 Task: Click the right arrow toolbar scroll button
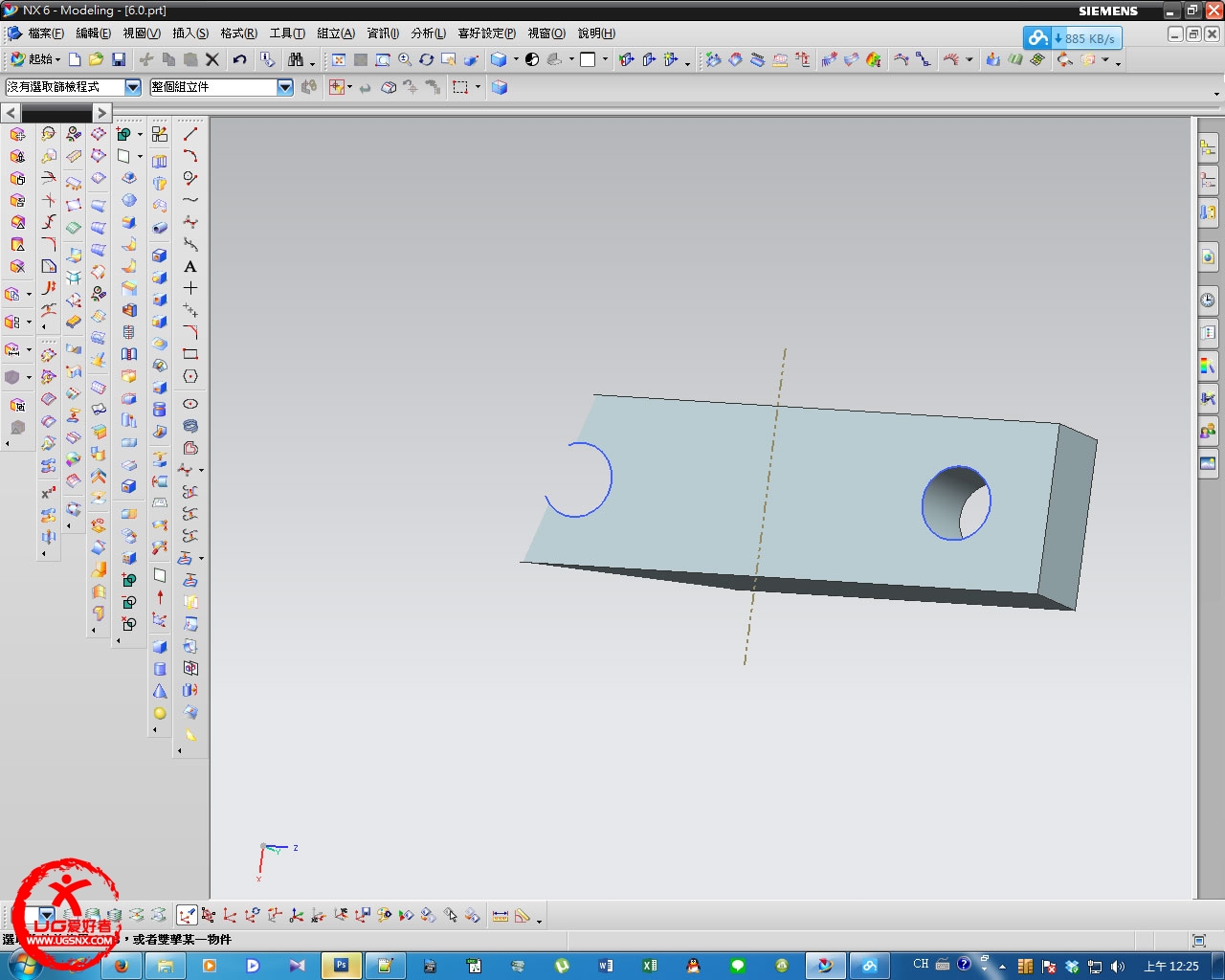click(101, 113)
